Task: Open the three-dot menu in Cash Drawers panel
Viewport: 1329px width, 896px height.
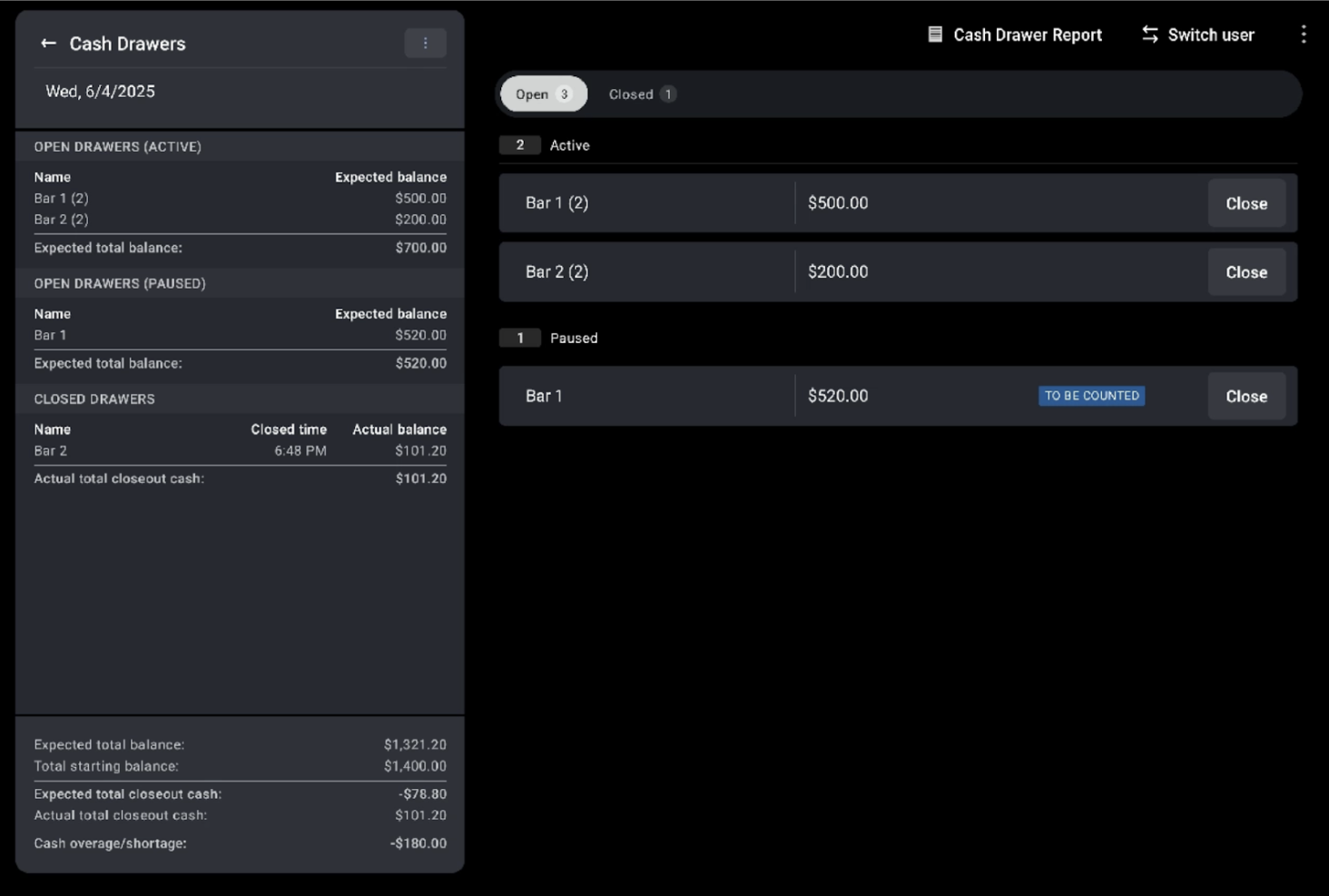Action: pyautogui.click(x=425, y=44)
